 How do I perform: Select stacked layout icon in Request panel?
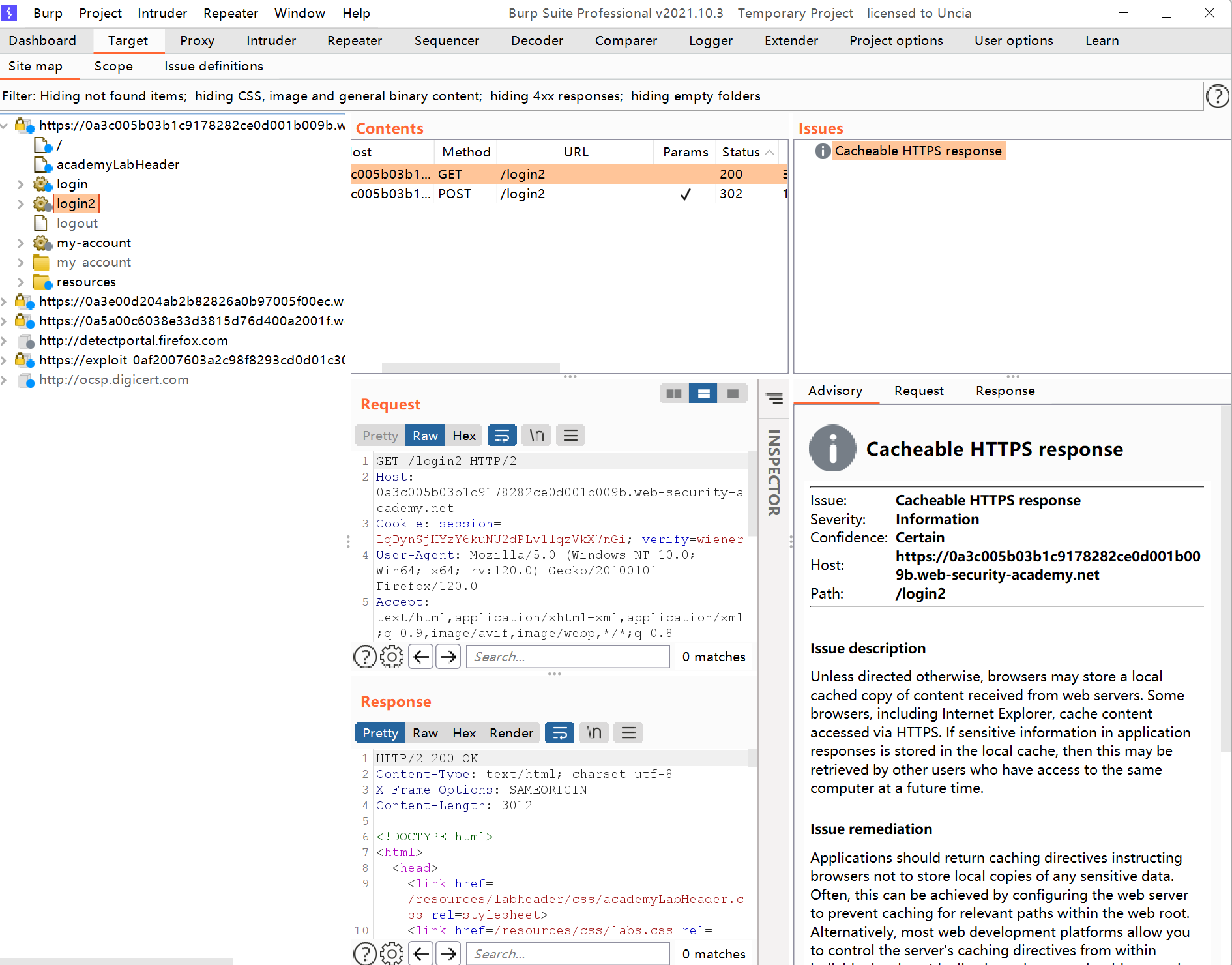[x=703, y=393]
